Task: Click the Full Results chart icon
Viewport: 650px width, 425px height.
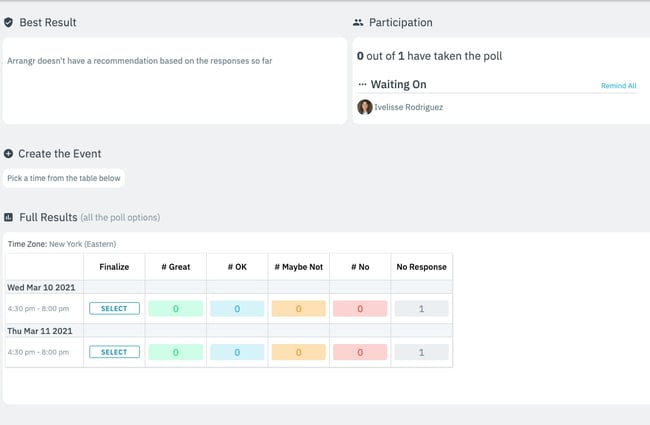Action: (x=9, y=217)
